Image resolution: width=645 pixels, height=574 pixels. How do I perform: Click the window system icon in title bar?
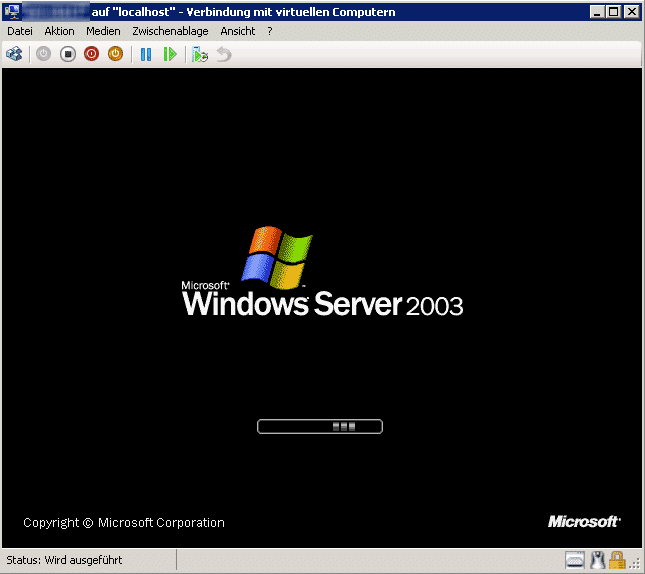(x=12, y=12)
